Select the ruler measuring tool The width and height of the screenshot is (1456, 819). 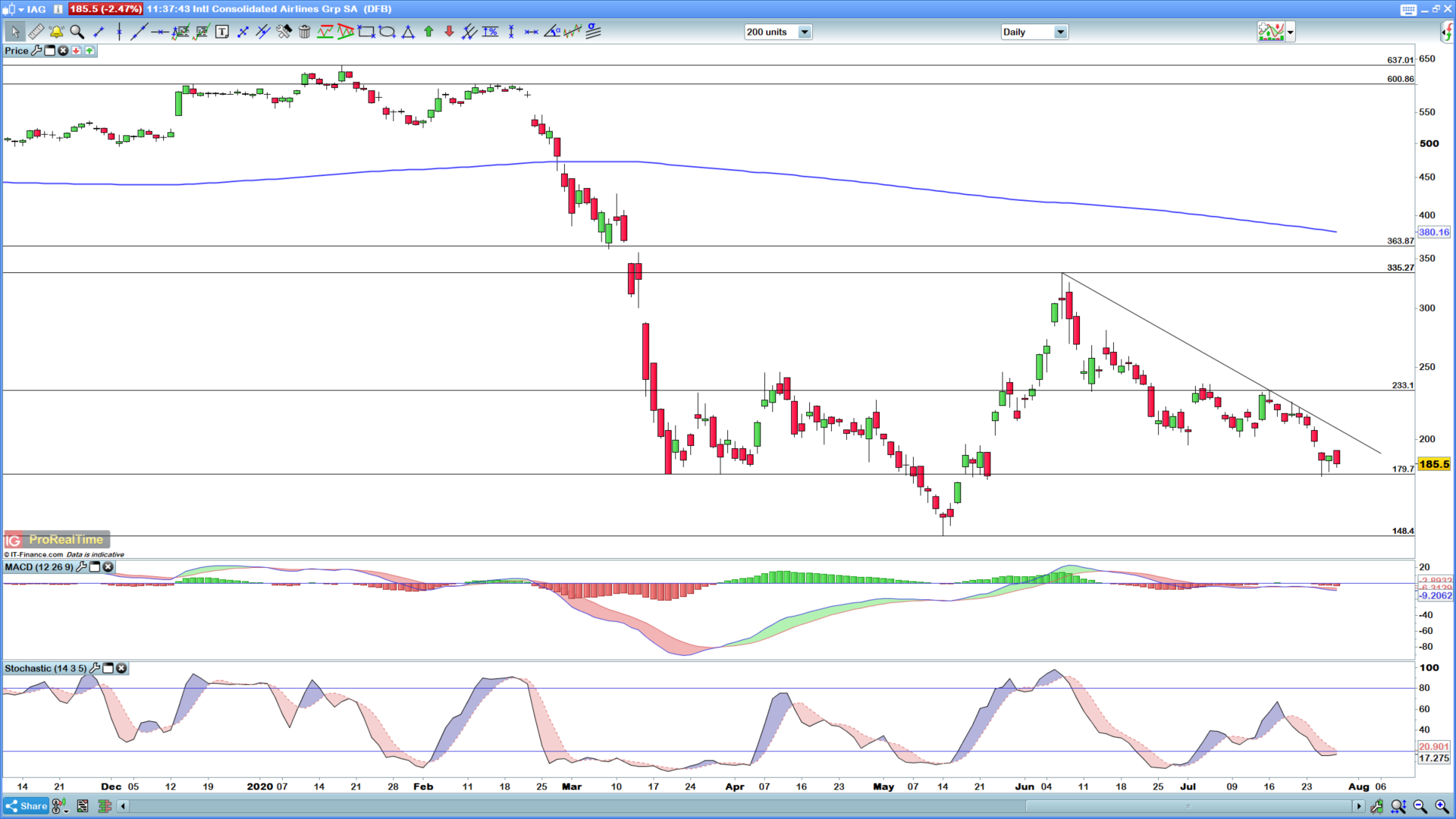pos(36,32)
